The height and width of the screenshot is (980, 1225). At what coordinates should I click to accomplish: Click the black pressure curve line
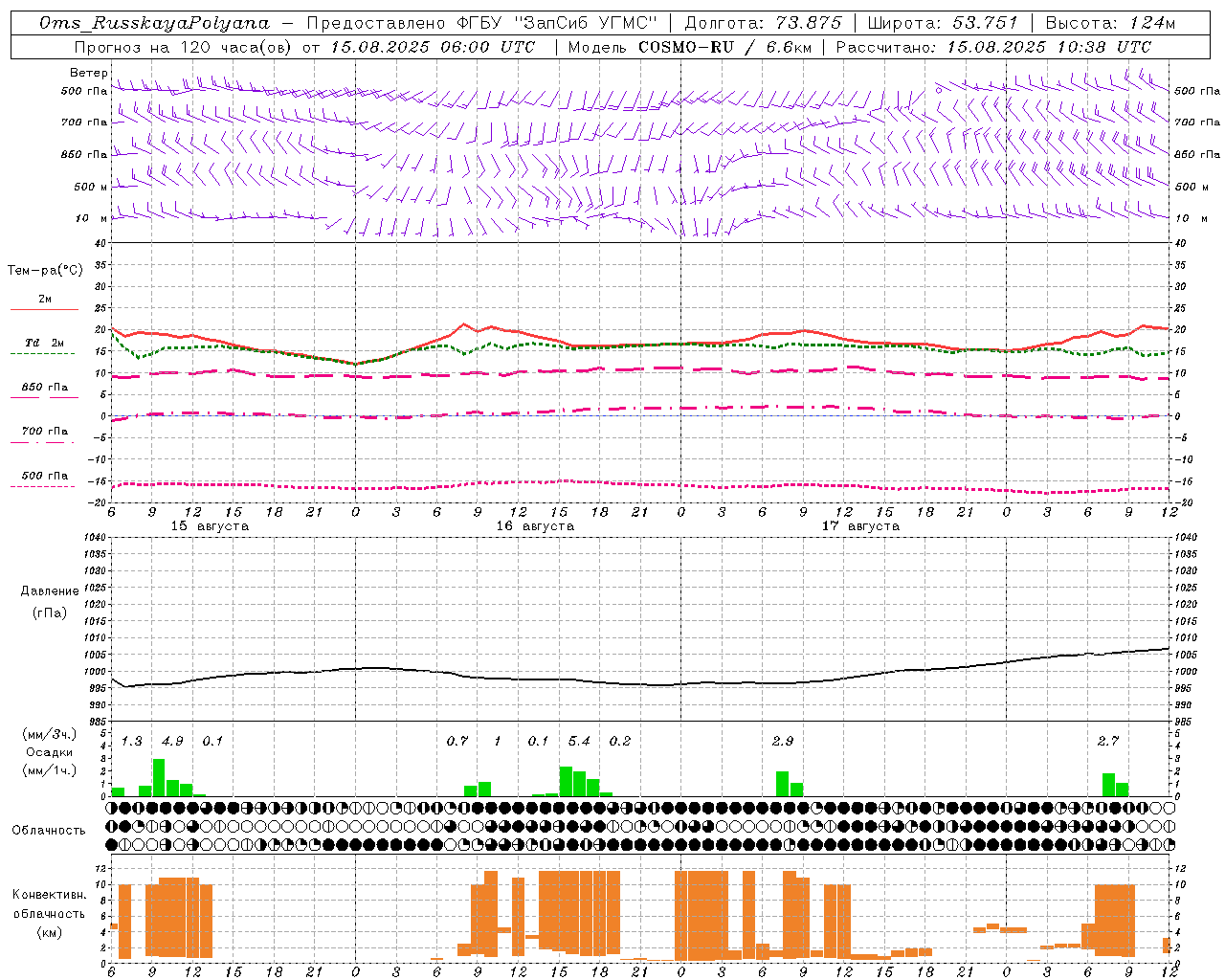pos(641,683)
